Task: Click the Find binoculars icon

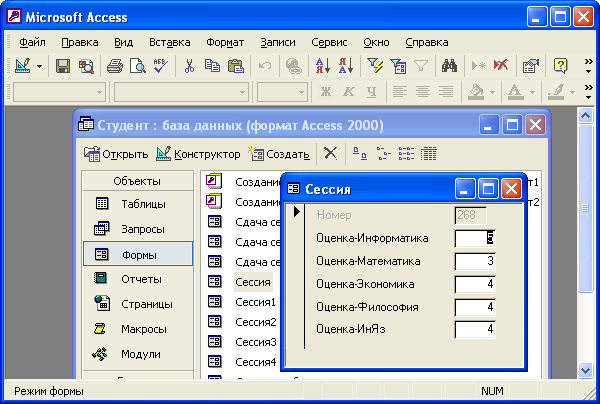Action: pos(449,66)
